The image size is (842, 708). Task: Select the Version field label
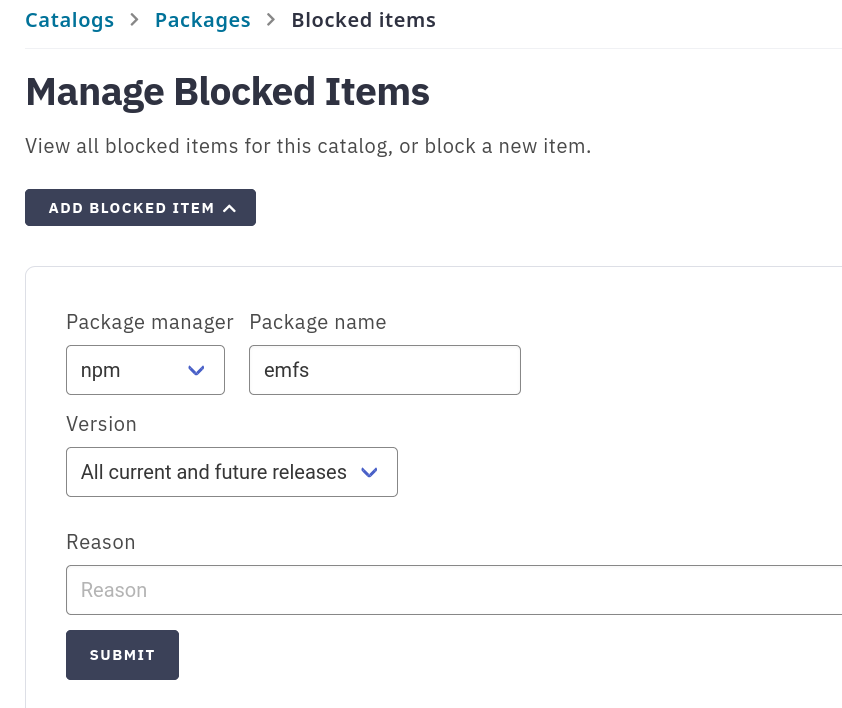point(101,423)
